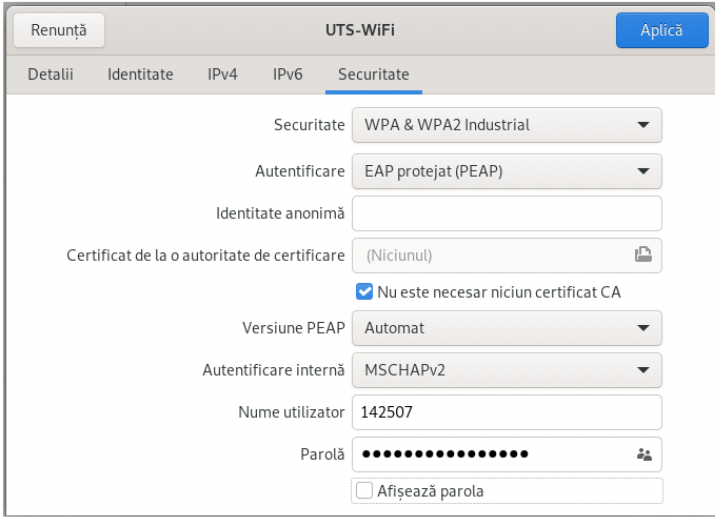Switch to the Detalii tab

50,74
